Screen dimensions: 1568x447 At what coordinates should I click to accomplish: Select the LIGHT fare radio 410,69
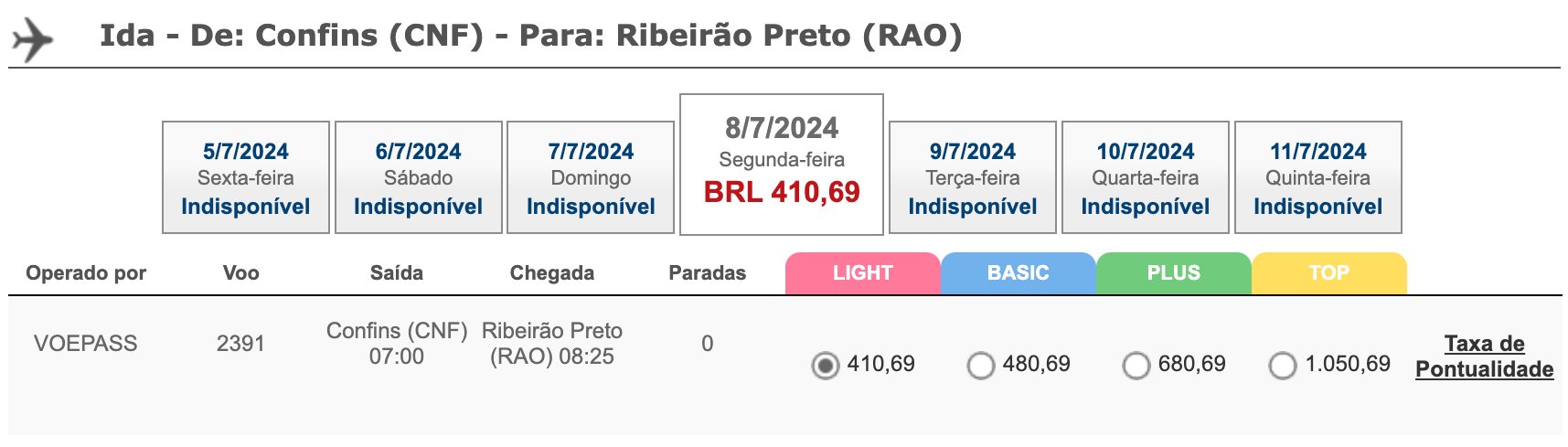coord(826,366)
